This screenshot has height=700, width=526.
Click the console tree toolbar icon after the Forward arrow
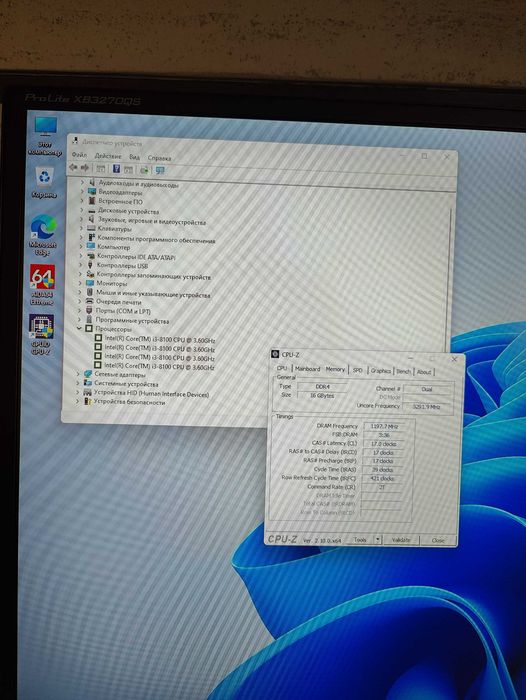[x=101, y=168]
